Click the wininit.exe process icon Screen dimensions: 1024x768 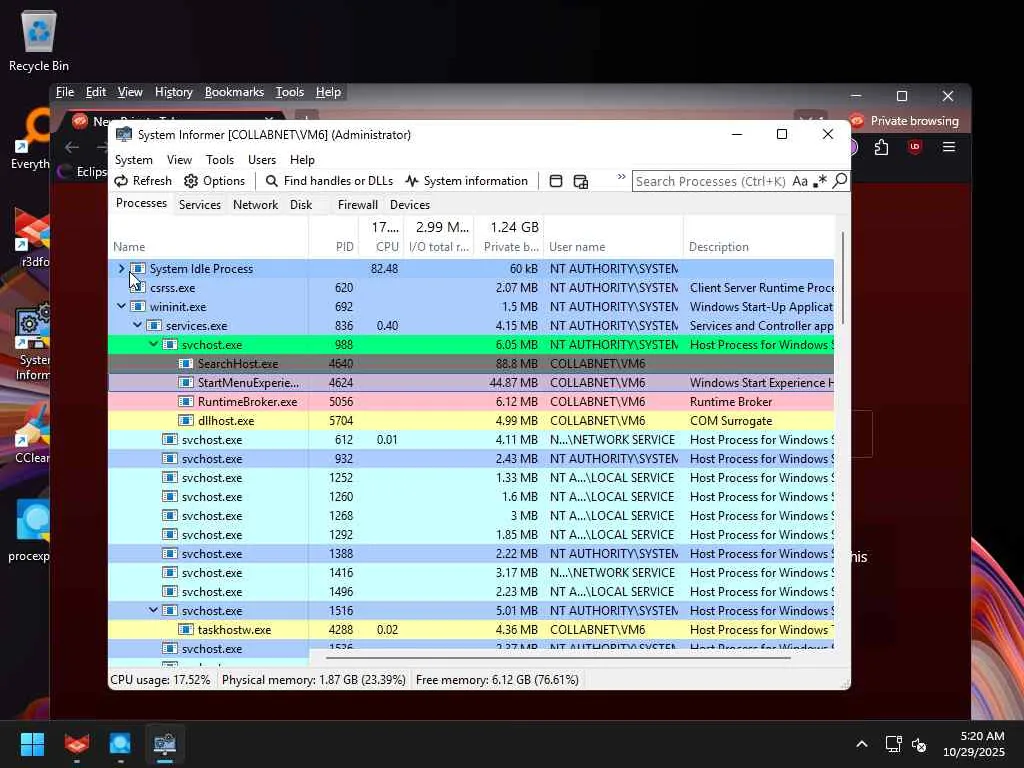[x=138, y=306]
